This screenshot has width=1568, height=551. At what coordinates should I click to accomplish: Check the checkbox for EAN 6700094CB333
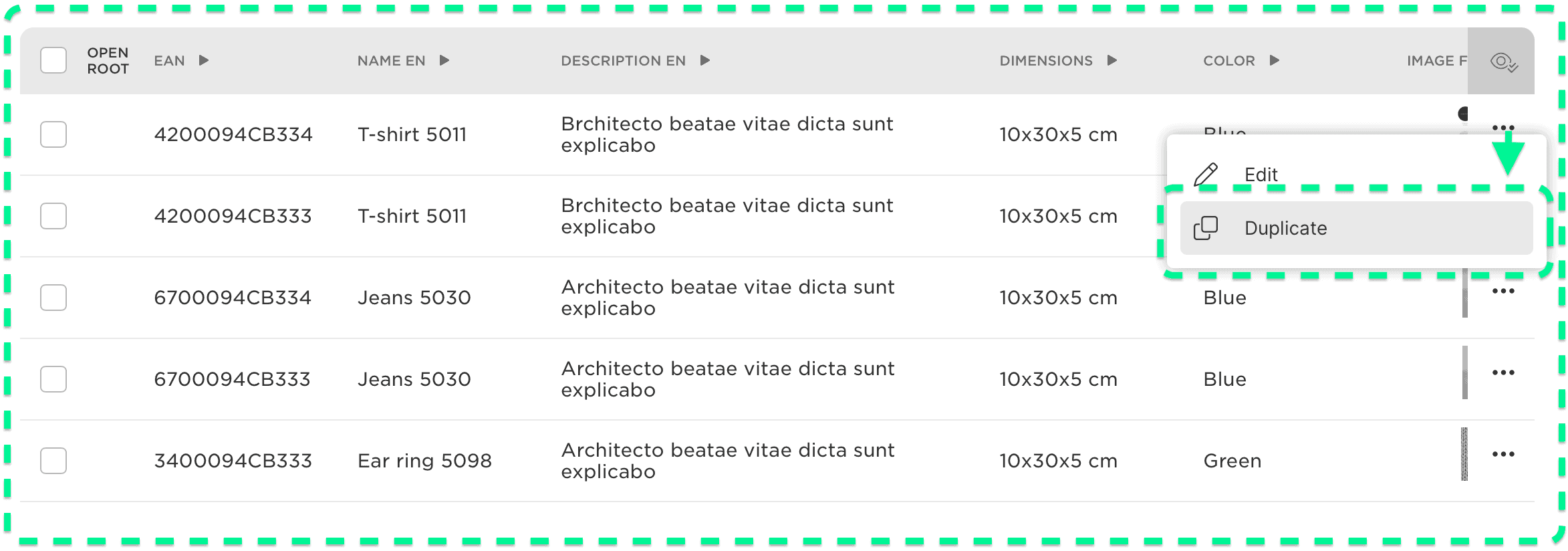[x=53, y=378]
